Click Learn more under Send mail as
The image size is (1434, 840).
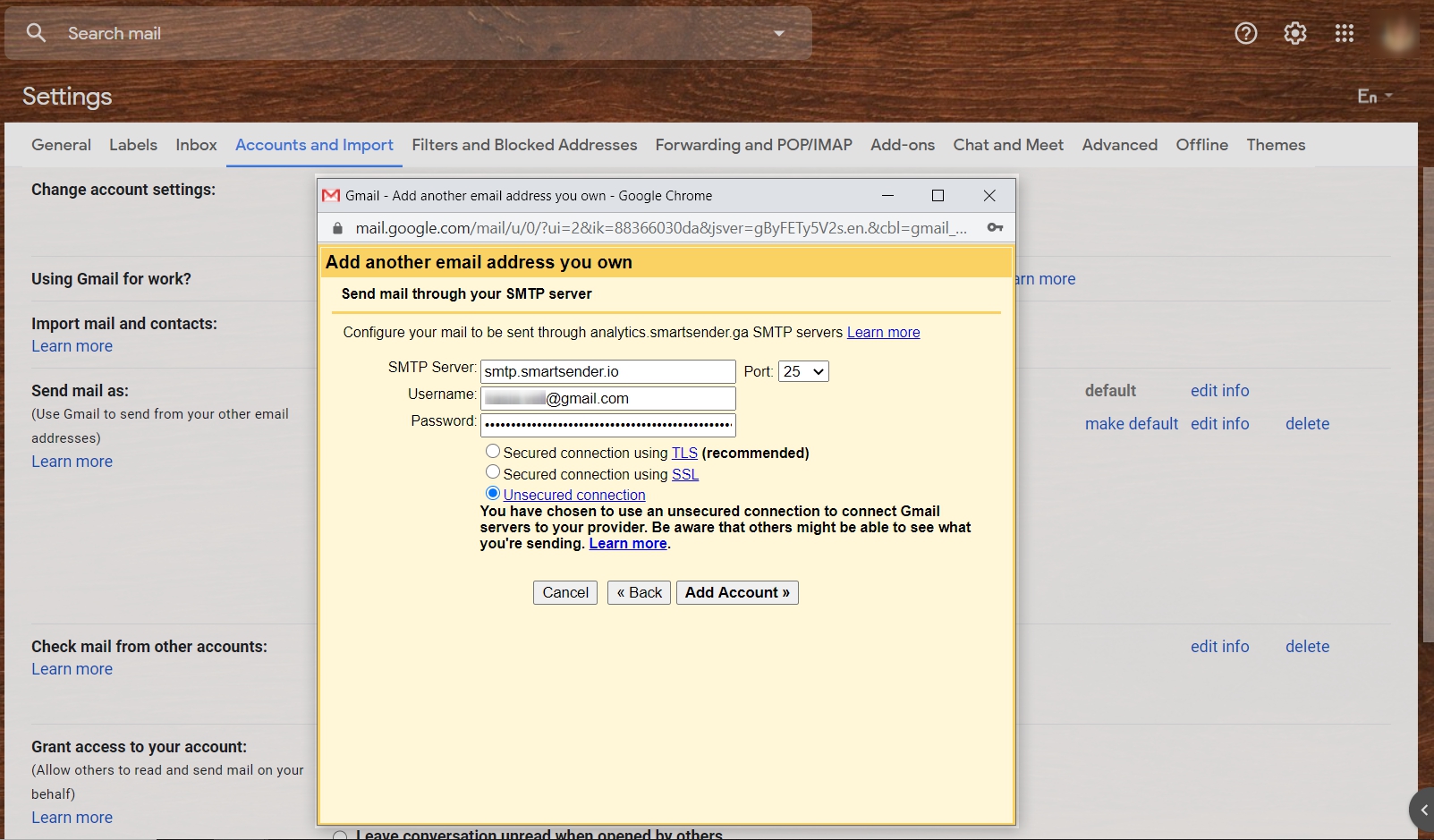pyautogui.click(x=72, y=462)
